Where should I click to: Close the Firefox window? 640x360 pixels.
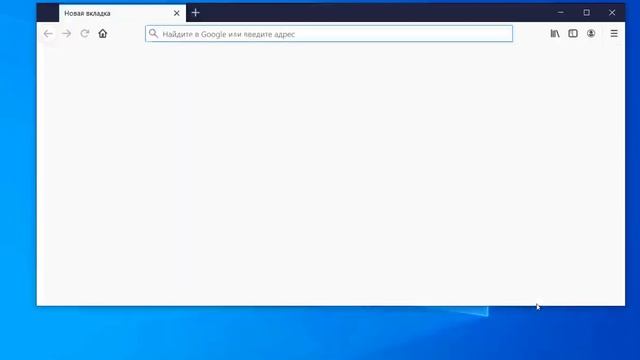point(612,13)
